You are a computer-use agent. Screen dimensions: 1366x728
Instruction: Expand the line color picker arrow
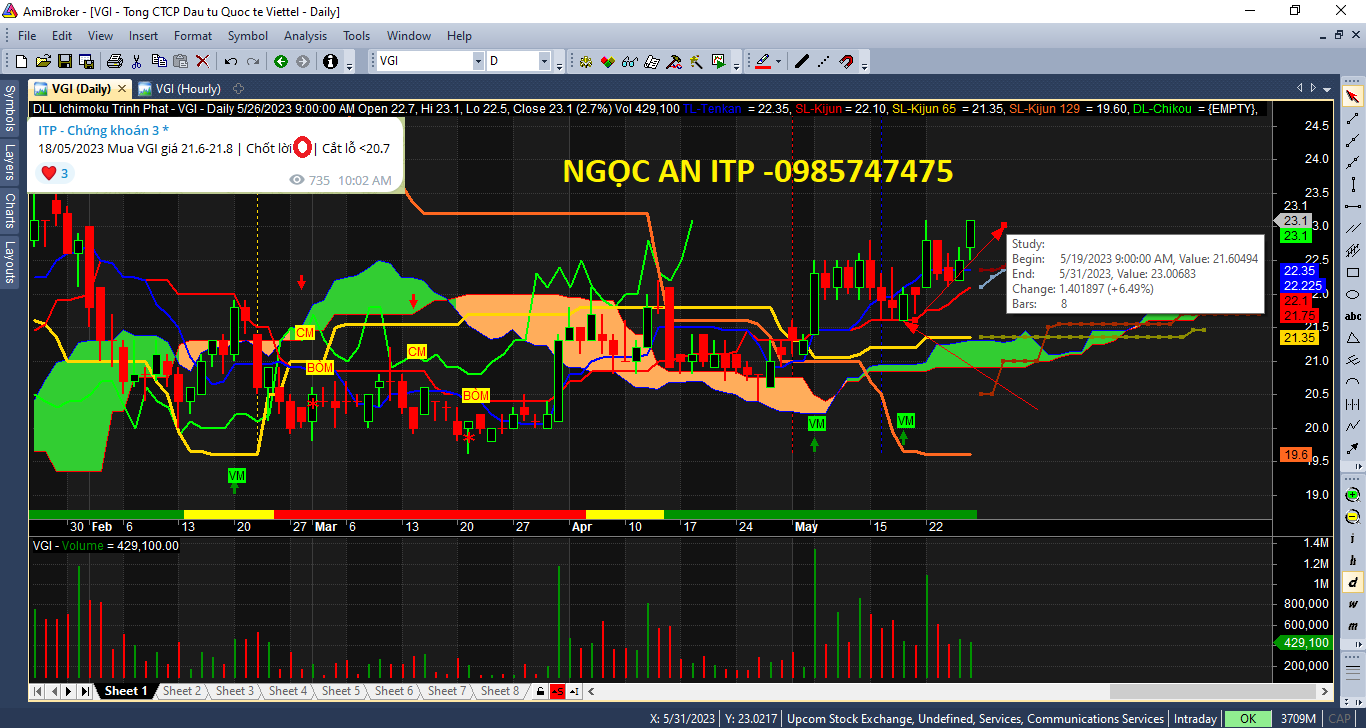coord(778,61)
